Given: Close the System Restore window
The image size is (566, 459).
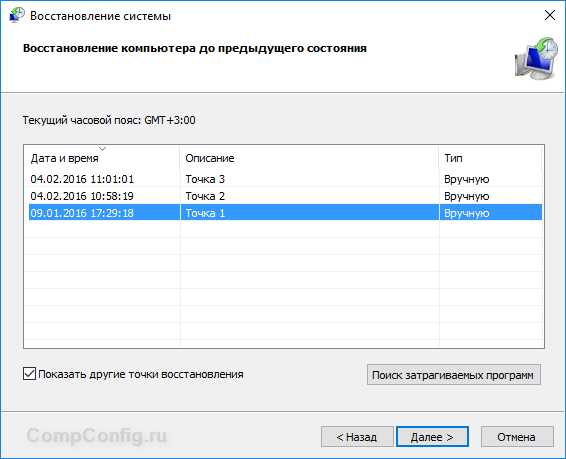Looking at the screenshot, I should coord(550,15).
